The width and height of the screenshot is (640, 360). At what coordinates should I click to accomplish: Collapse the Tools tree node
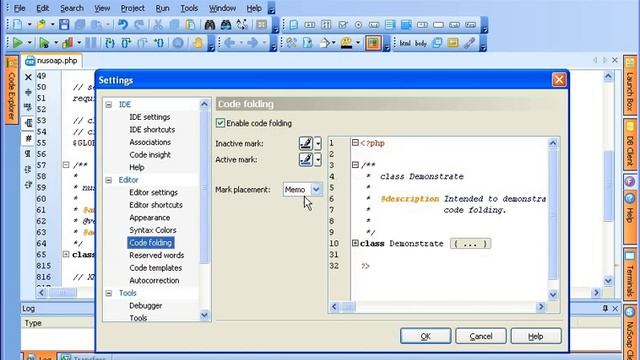[x=109, y=293]
